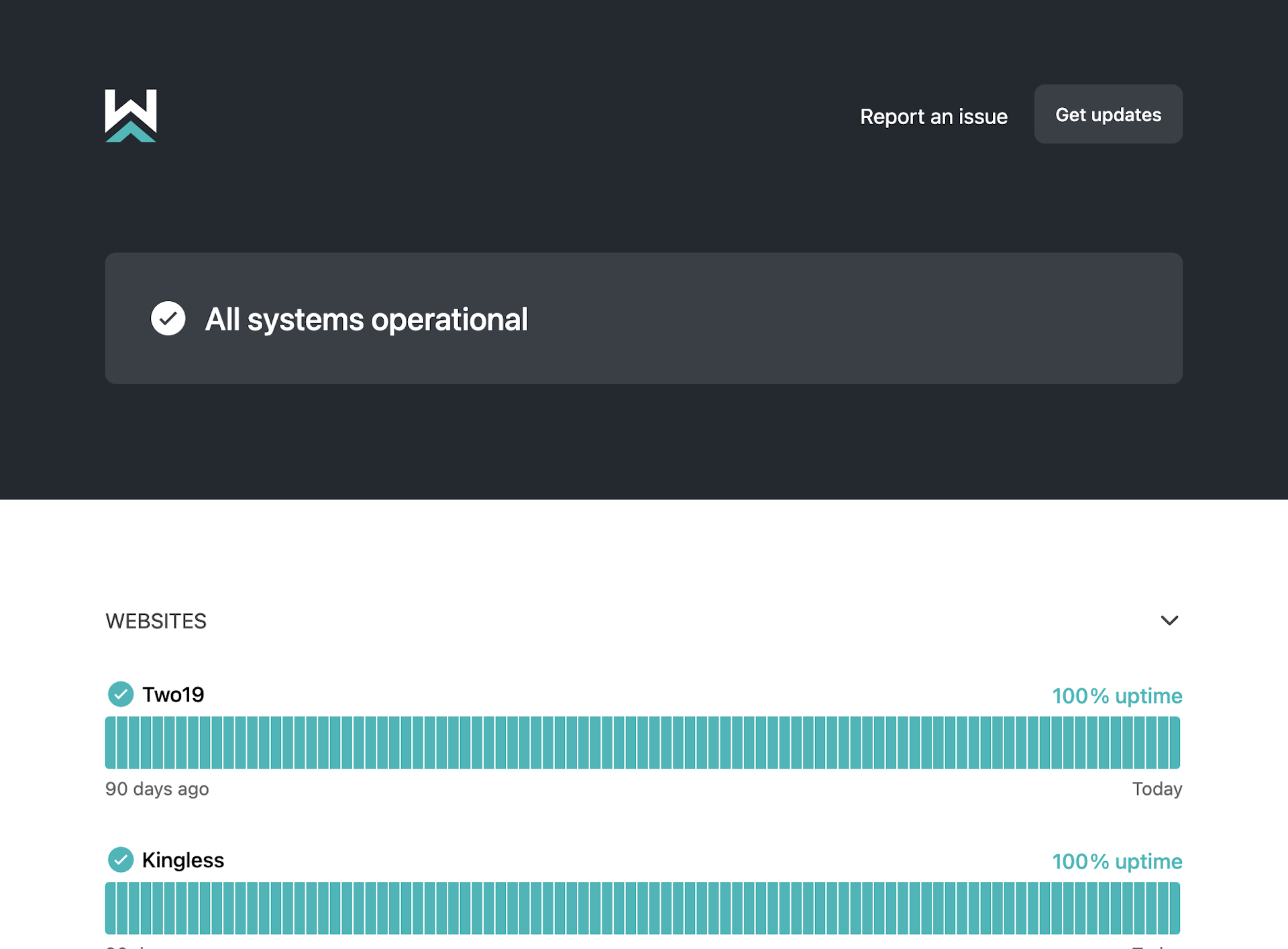Collapse the WEBSITES section chevron
The width and height of the screenshot is (1288, 949).
pyautogui.click(x=1169, y=620)
